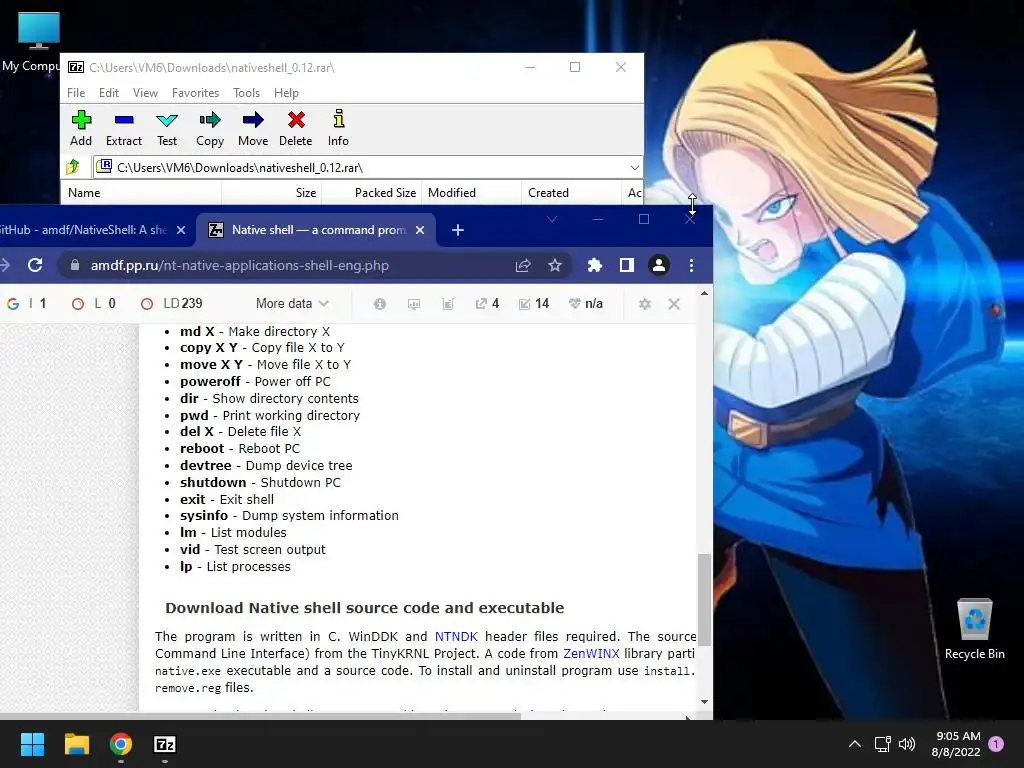Viewport: 1024px width, 768px height.
Task: Select the Copy tool in 7-Zip
Action: [210, 128]
